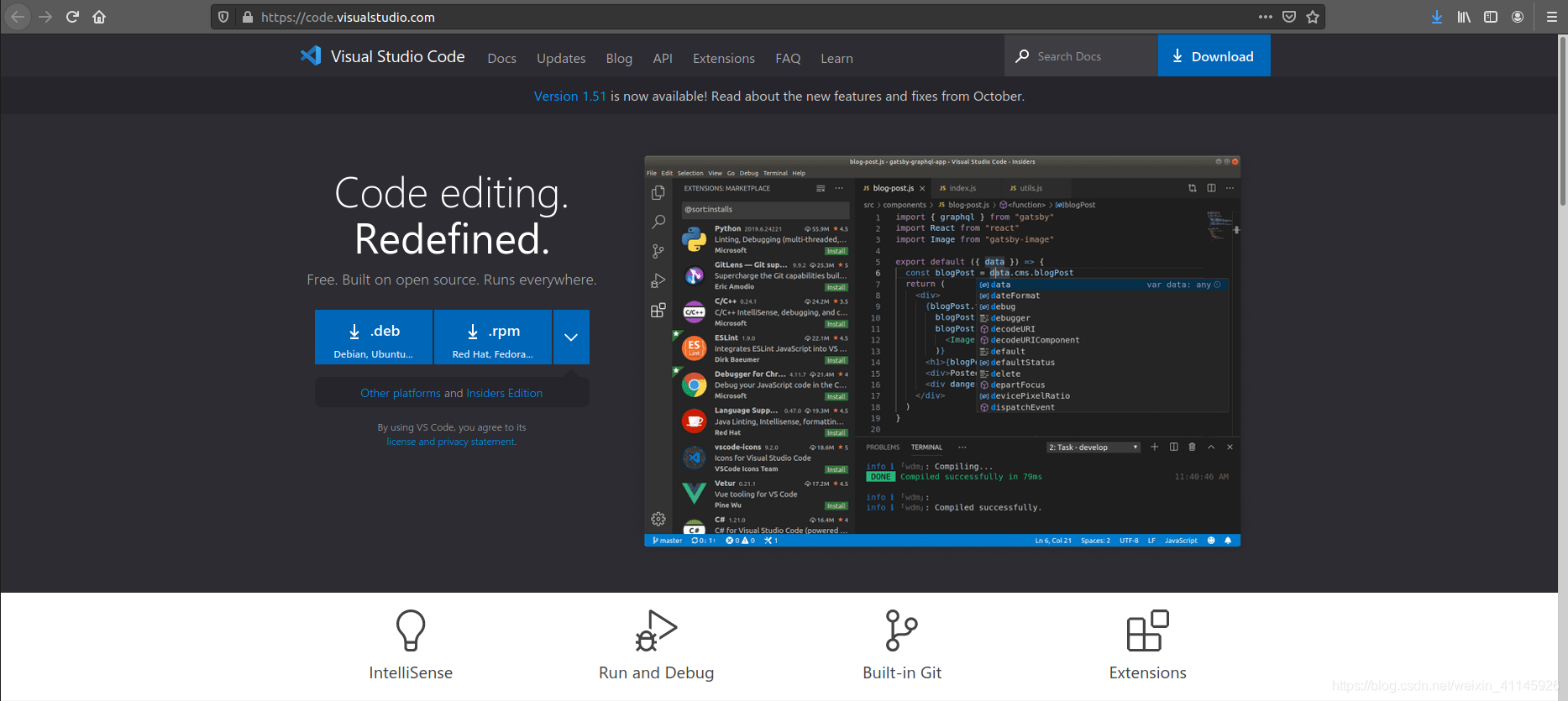Image resolution: width=1568 pixels, height=701 pixels.
Task: Click the IntelliSense lightbulb icon
Action: click(411, 630)
